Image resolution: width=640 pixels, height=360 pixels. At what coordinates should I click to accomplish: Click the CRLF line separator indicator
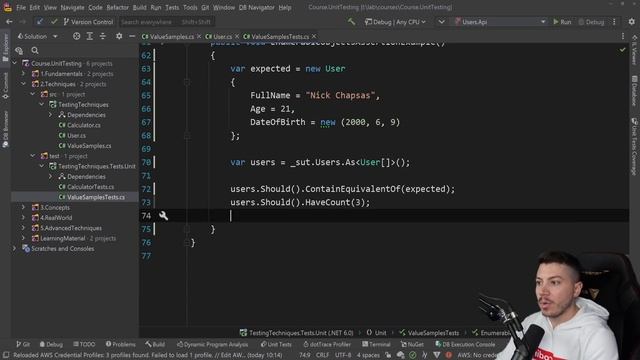[x=322, y=355]
